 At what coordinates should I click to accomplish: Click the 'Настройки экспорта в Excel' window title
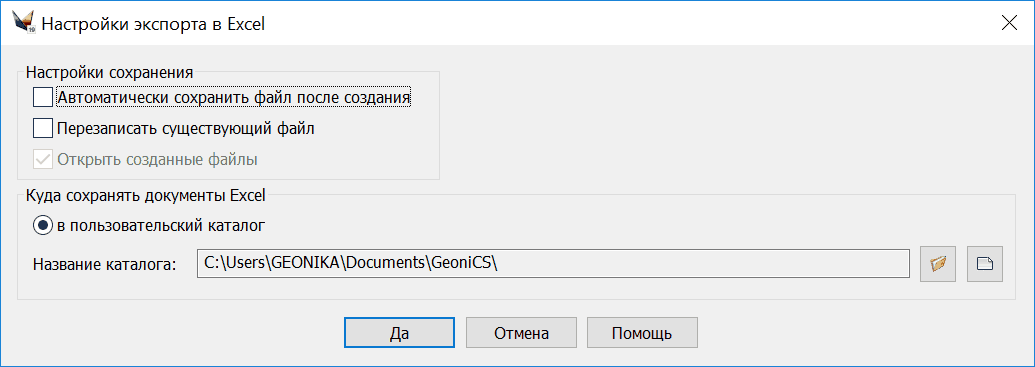coord(153,24)
